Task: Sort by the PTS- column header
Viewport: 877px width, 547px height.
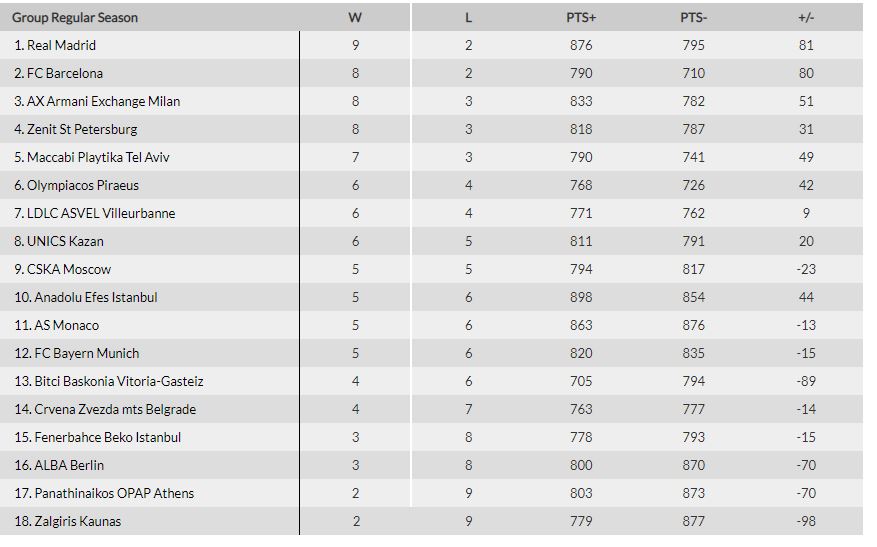Action: 694,17
